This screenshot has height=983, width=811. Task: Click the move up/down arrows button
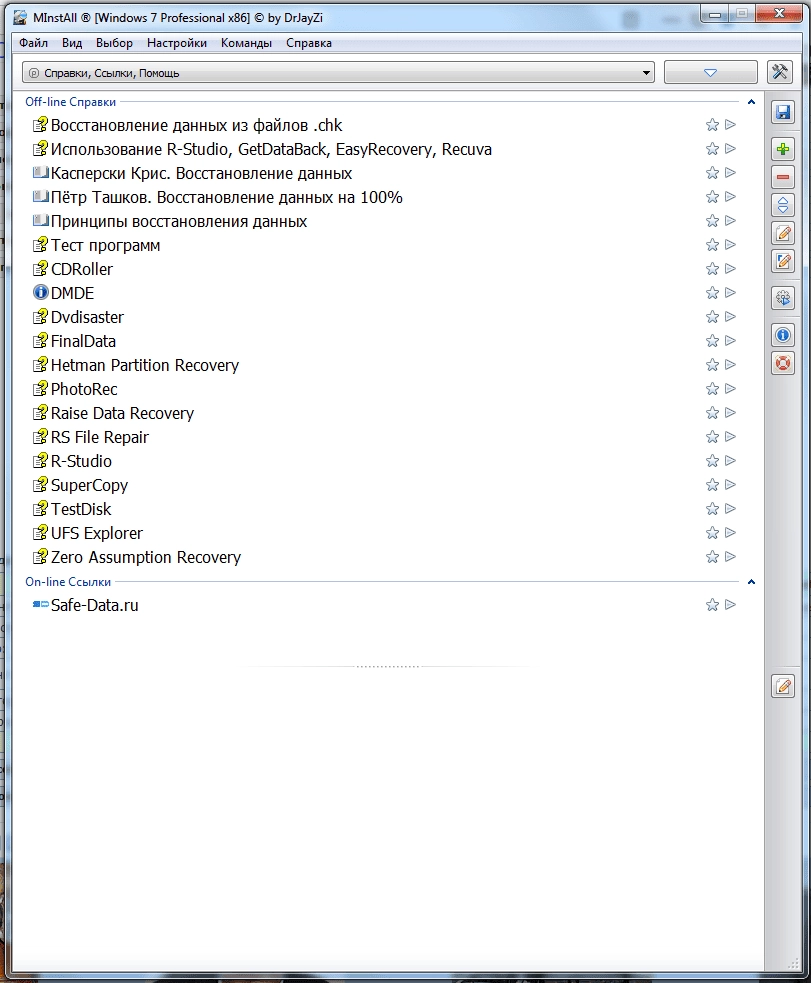point(783,206)
